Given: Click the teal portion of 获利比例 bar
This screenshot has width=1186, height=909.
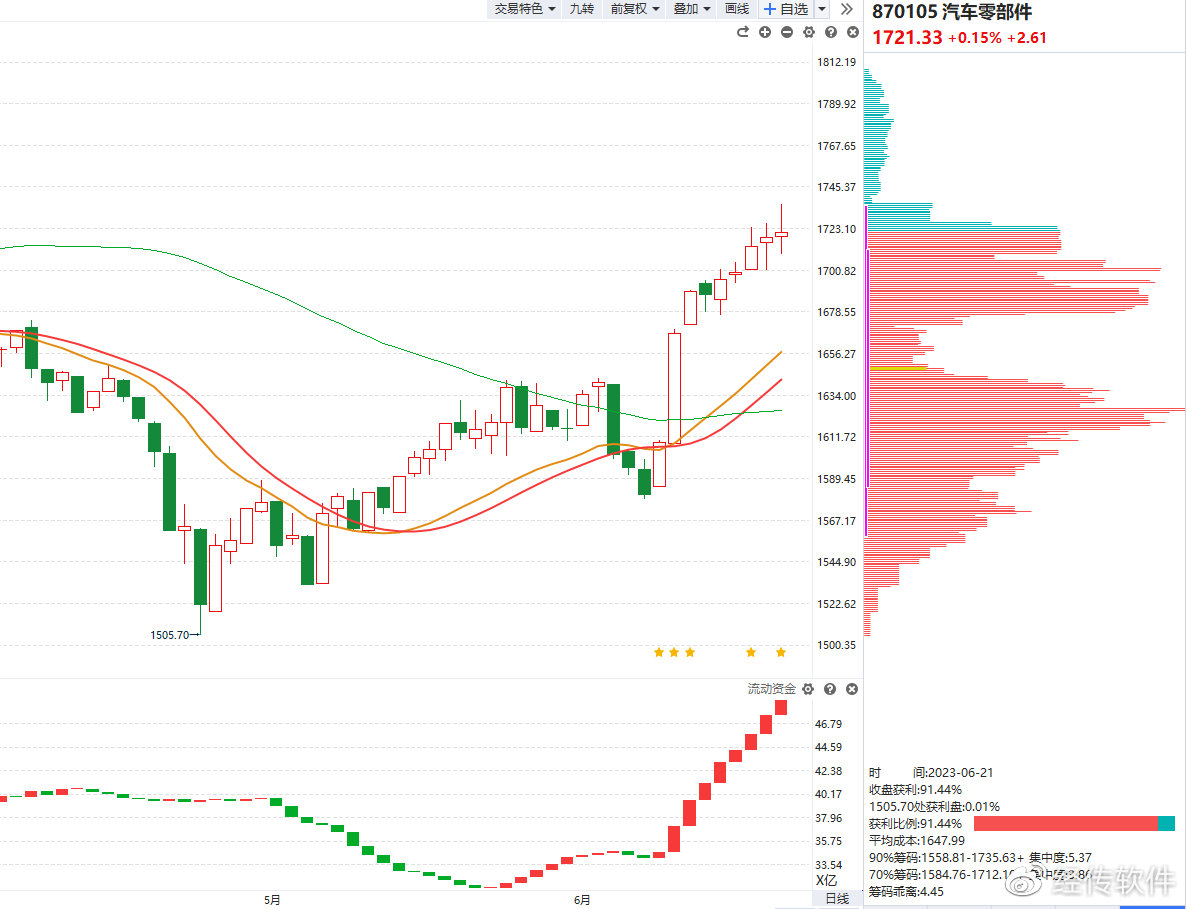Looking at the screenshot, I should coord(1166,824).
